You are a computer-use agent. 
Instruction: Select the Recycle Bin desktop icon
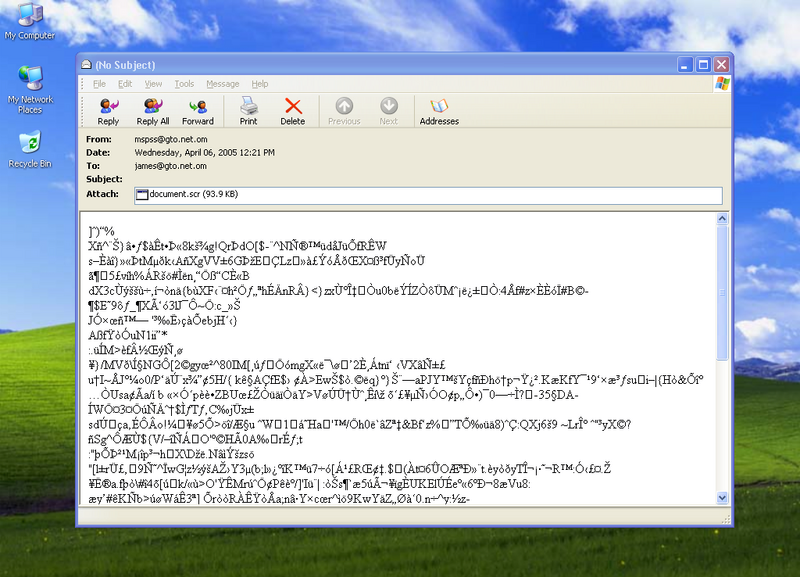(x=30, y=150)
